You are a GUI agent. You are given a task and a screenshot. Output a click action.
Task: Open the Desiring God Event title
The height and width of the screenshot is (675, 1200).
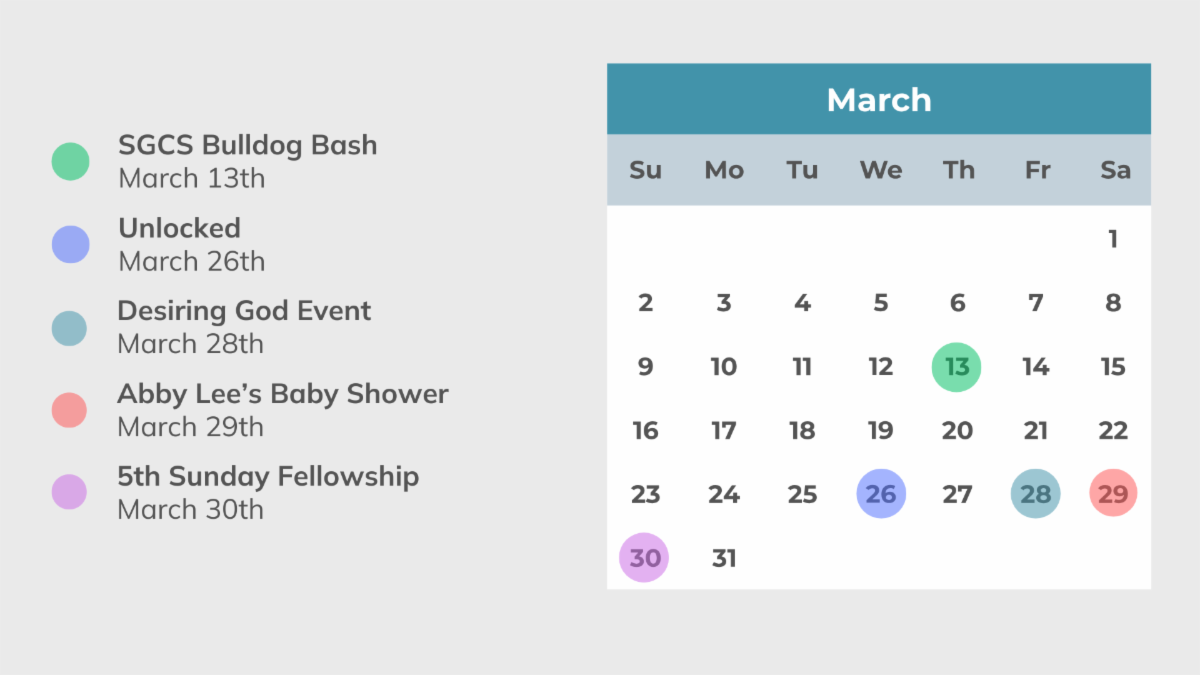click(x=244, y=311)
